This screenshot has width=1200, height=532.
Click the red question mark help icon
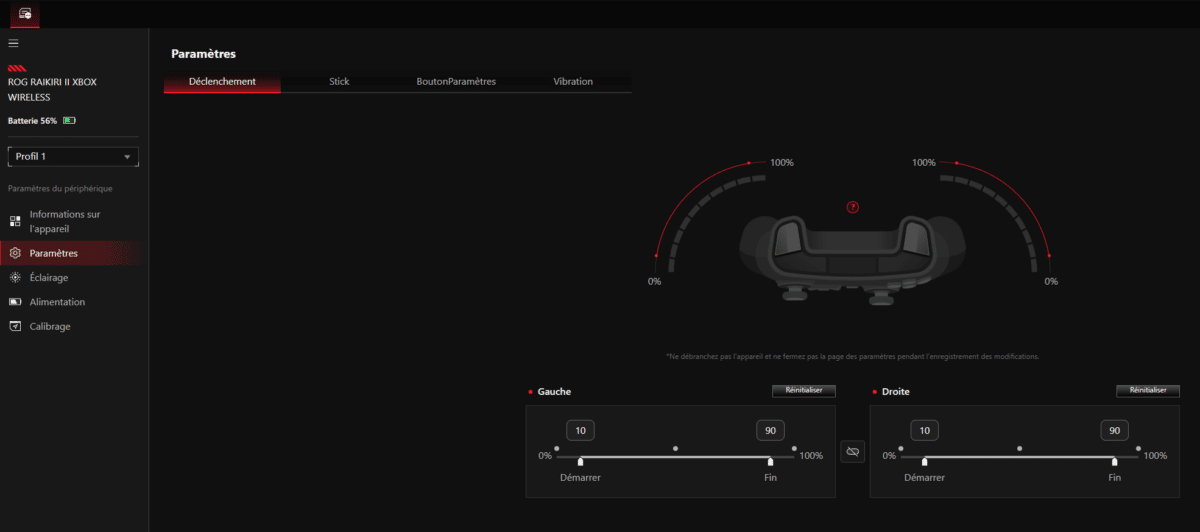click(x=853, y=207)
